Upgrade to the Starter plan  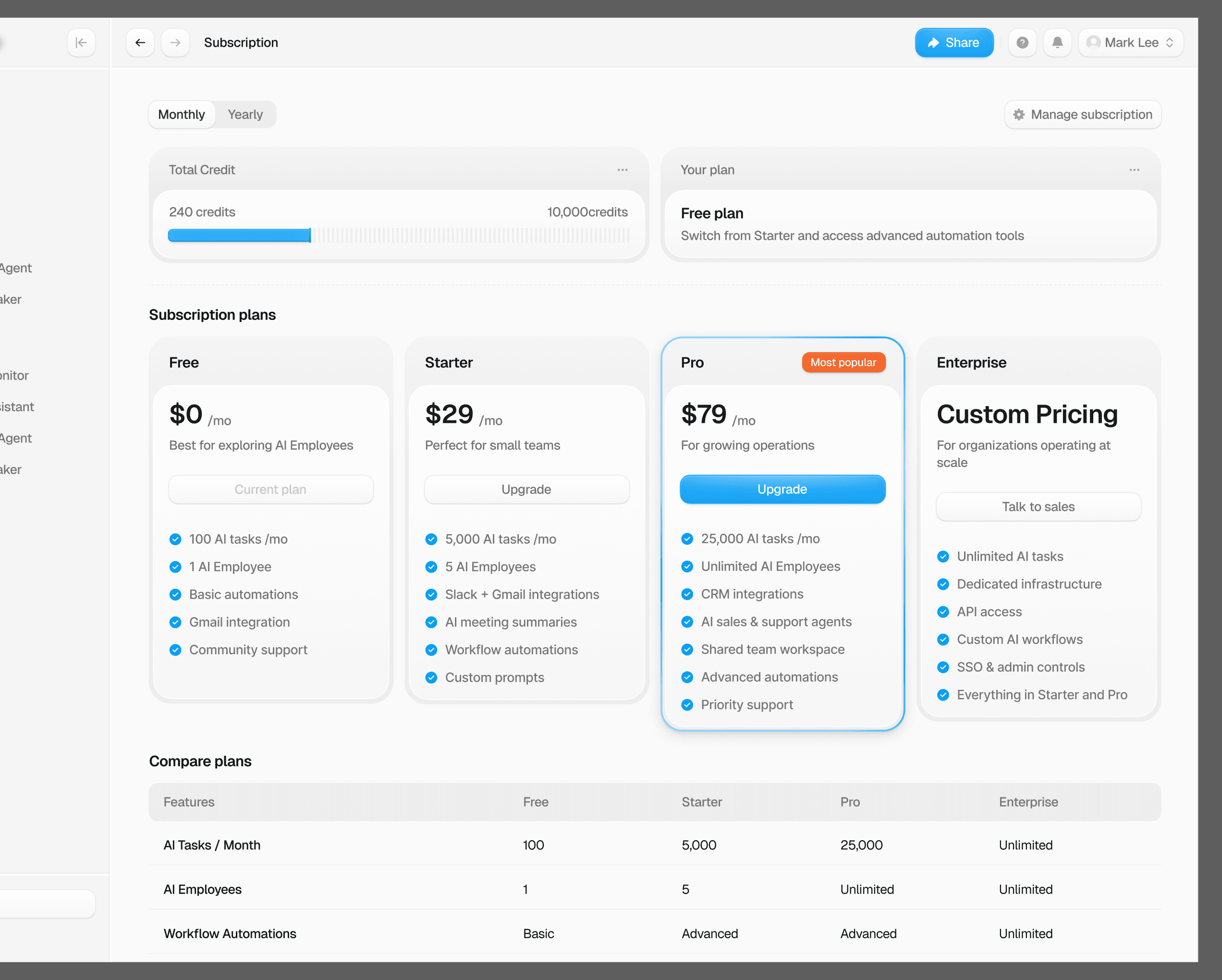point(526,489)
